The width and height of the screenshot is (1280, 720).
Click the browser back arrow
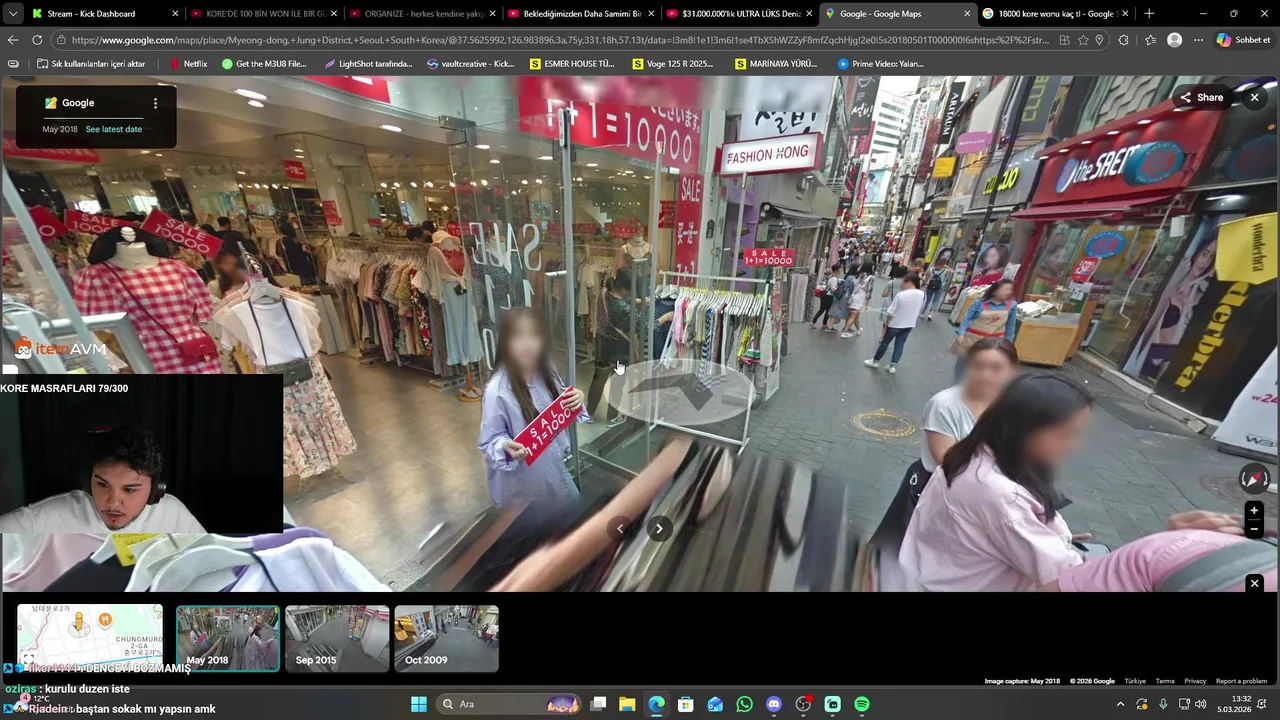tap(13, 40)
